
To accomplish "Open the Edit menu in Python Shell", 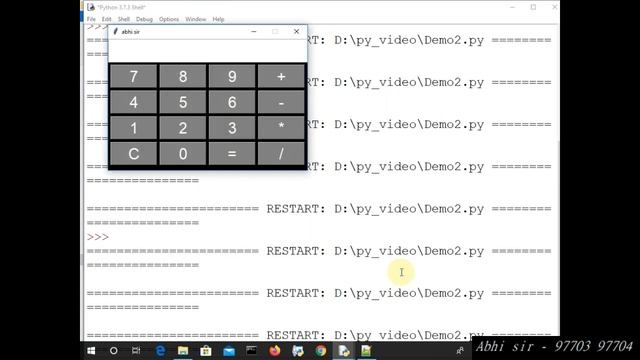I will point(107,19).
